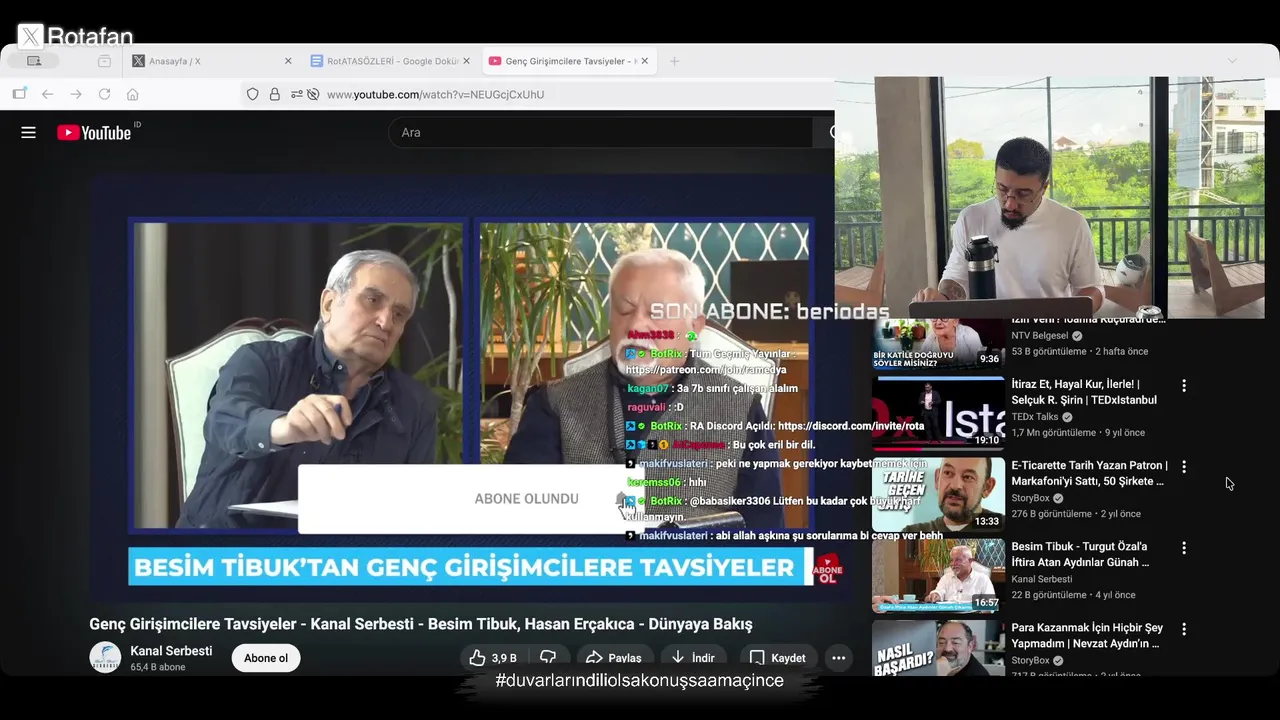
Task: Open title 'E-Ticarette Tarih Yazan Patron' video
Action: (1089, 473)
